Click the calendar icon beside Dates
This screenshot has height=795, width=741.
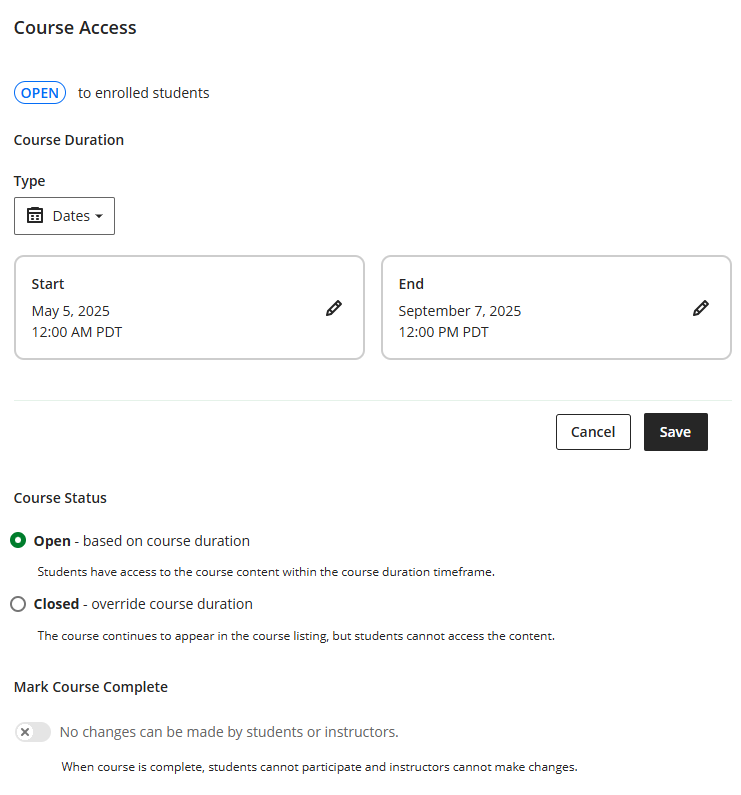(x=35, y=216)
